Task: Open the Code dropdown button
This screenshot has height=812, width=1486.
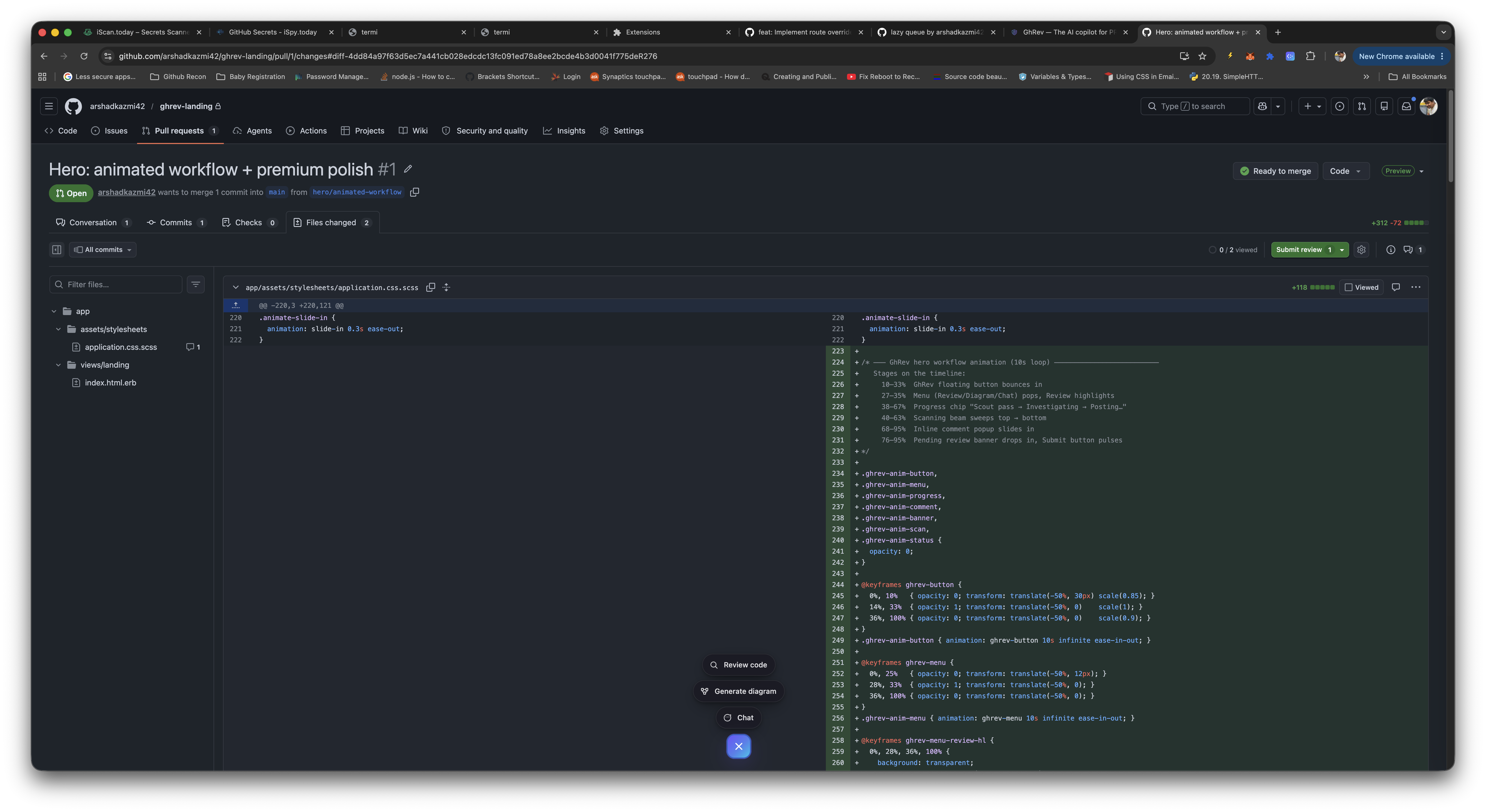Action: tap(1346, 171)
